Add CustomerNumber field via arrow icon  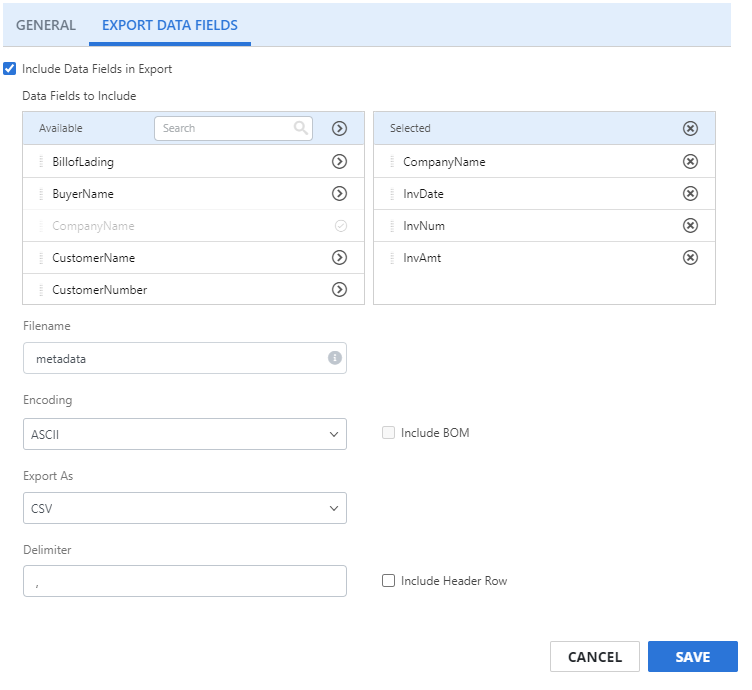[339, 290]
